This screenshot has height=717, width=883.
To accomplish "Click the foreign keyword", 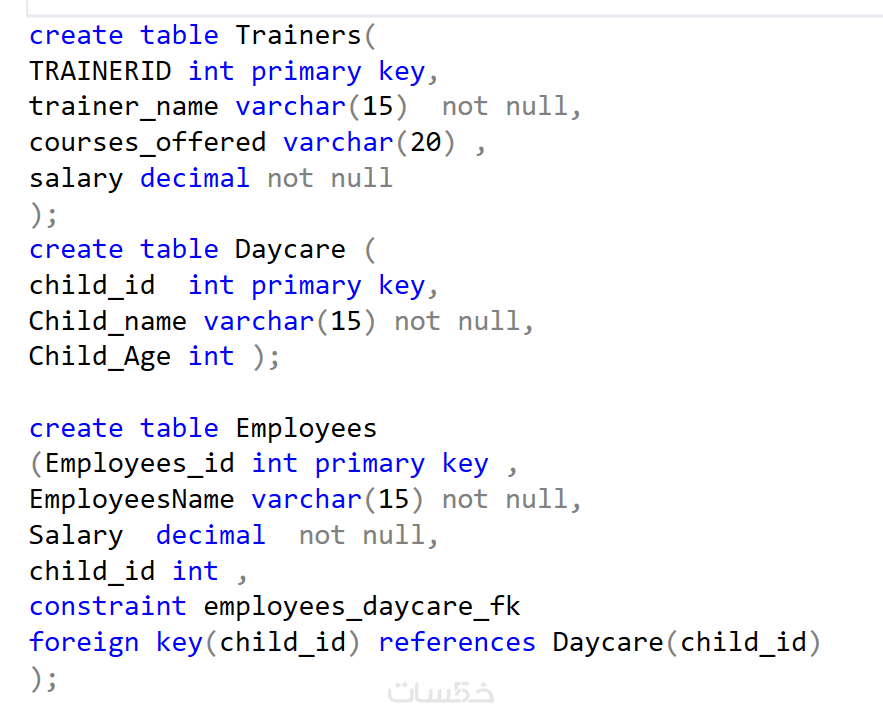I will 83,642.
